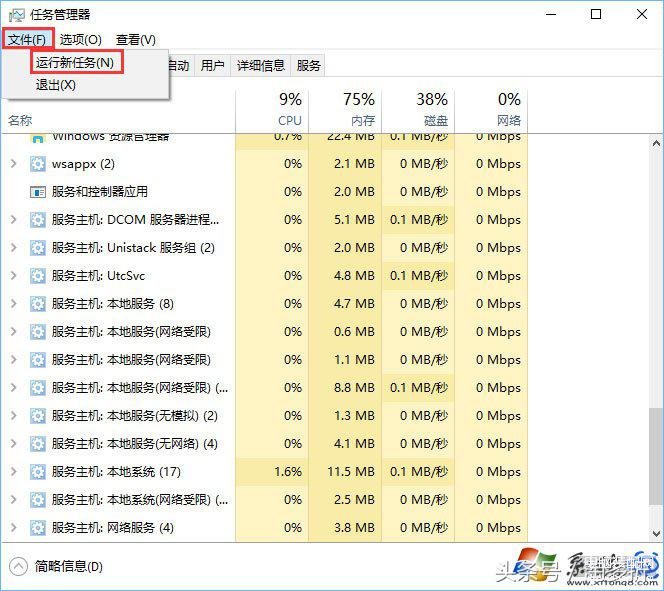Select 服务主机: 网络服务 (4) name

(113, 527)
